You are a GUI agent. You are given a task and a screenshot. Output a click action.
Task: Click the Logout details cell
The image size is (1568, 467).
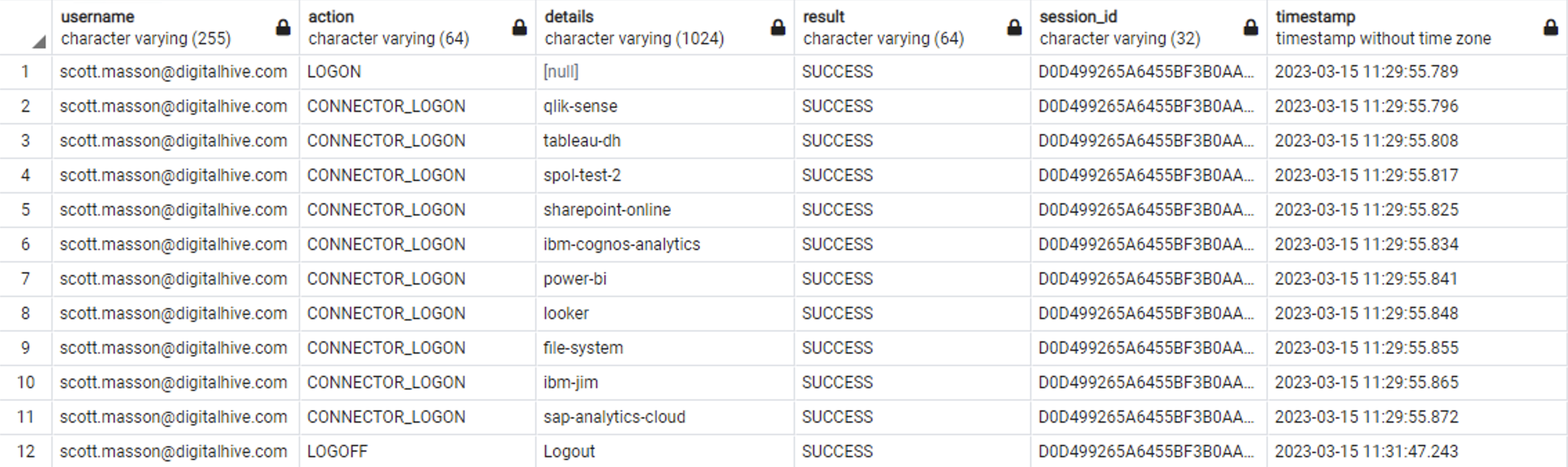664,451
